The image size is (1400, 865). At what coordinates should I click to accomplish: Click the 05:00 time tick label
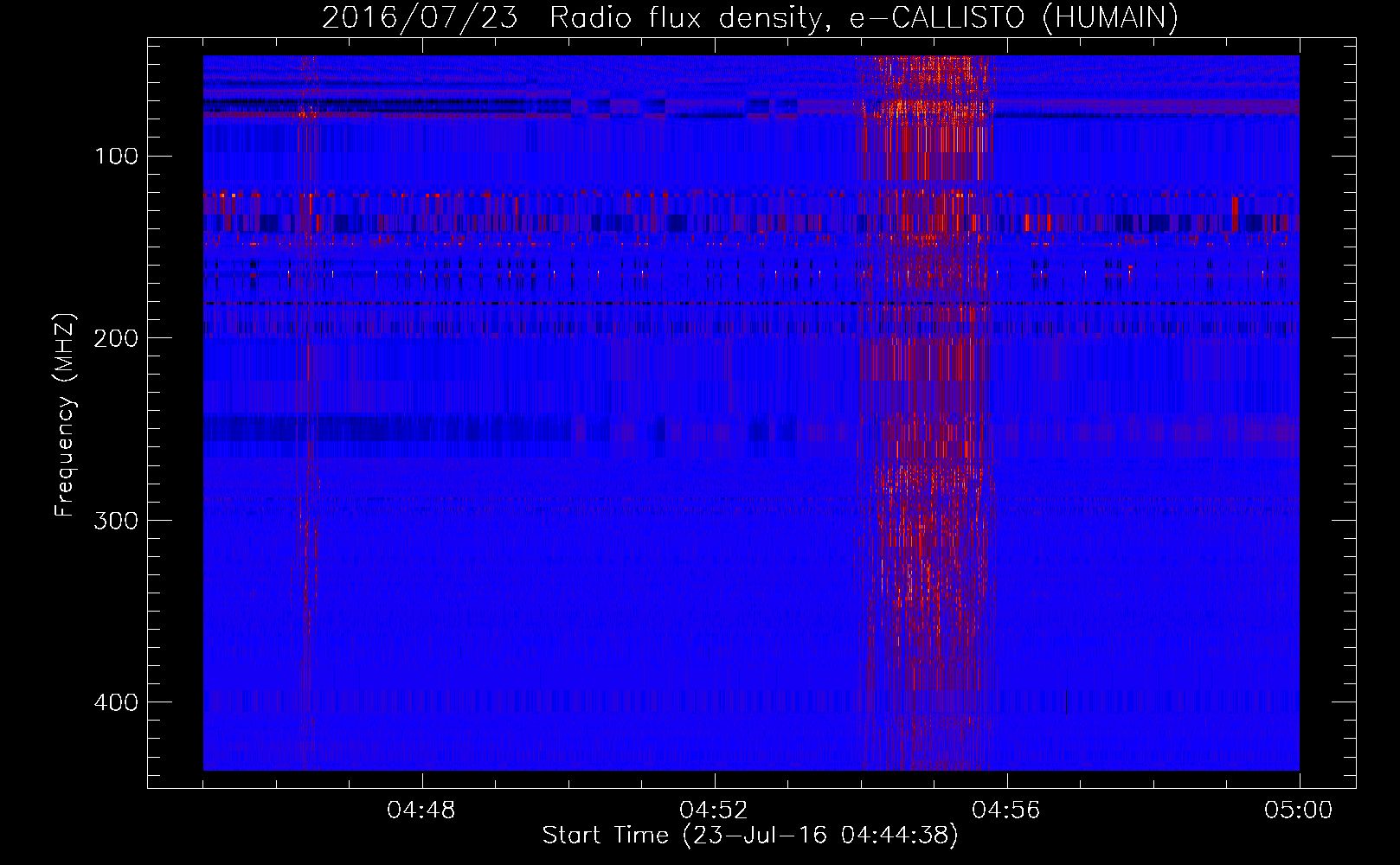(x=1299, y=811)
